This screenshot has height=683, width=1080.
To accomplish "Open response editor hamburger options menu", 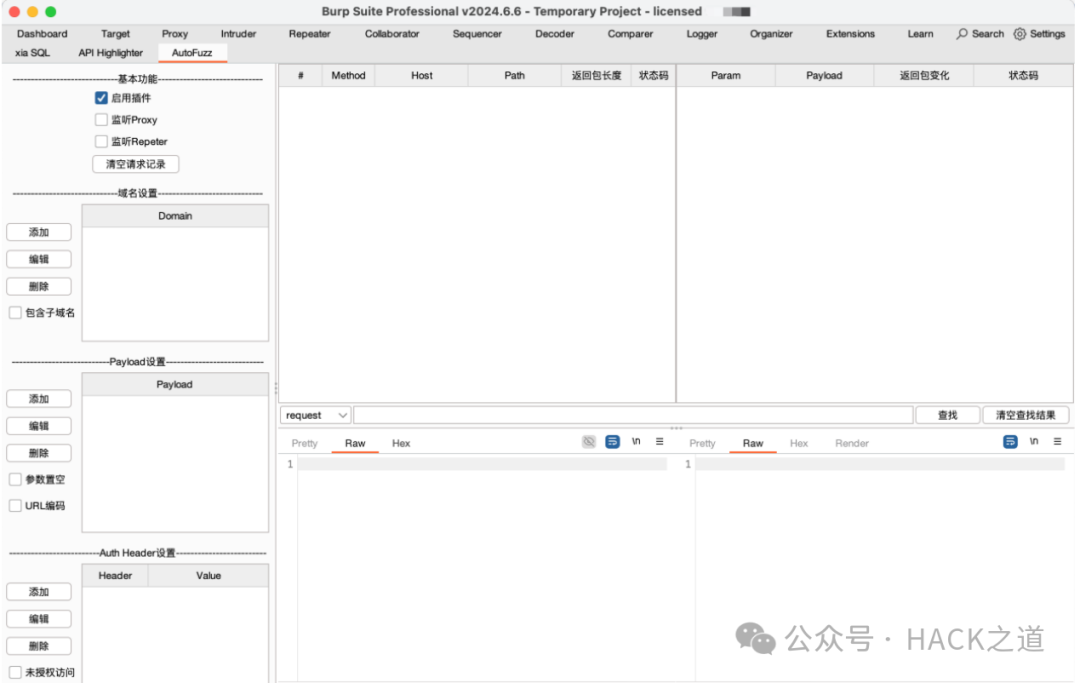I will click(x=1057, y=442).
